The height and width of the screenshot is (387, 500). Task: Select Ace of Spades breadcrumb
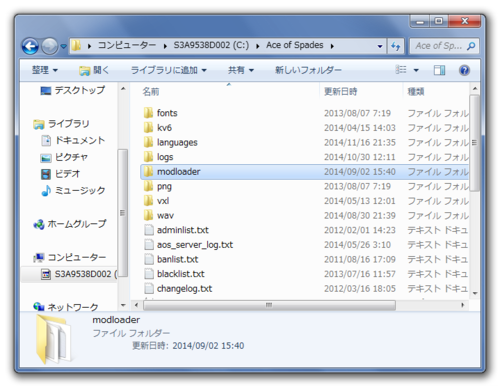point(295,45)
